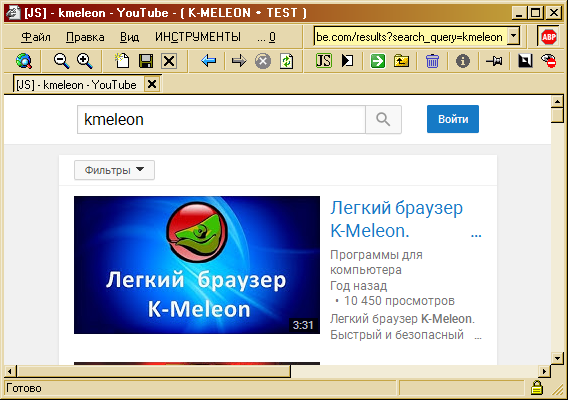Click the '10 450 просмотров' text
The image size is (568, 400).
(x=399, y=301)
